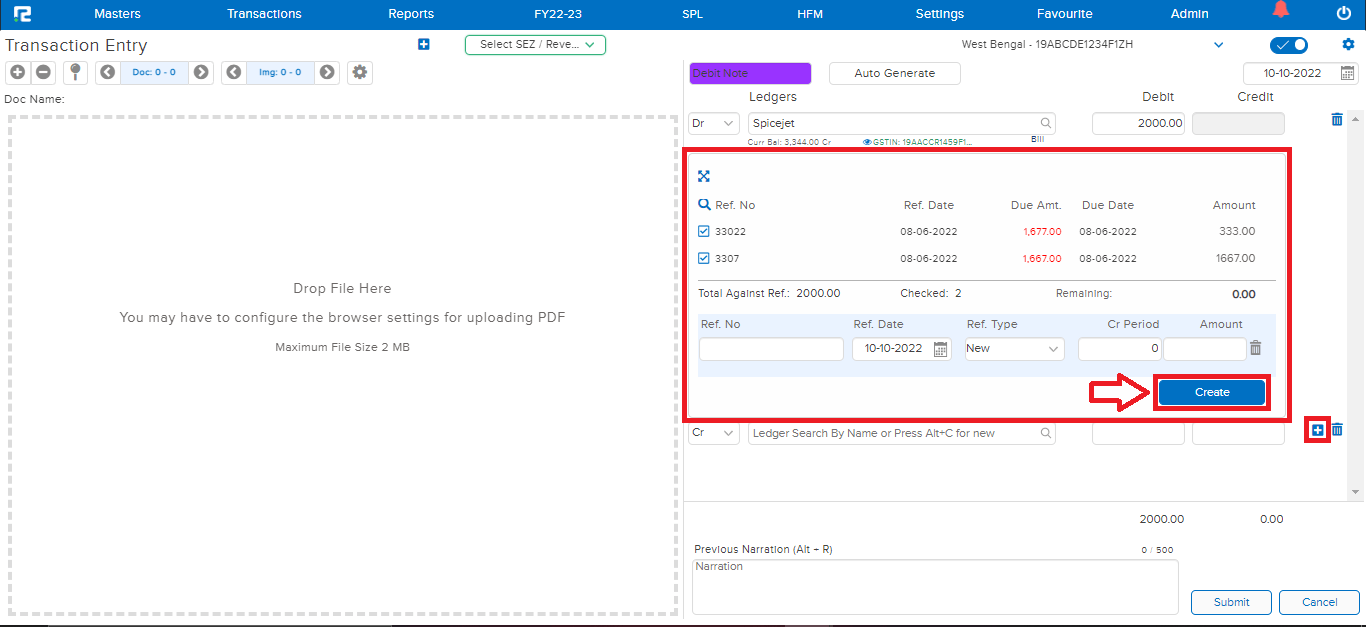
Task: Expand the Ref. Type New dropdown
Action: [1013, 349]
